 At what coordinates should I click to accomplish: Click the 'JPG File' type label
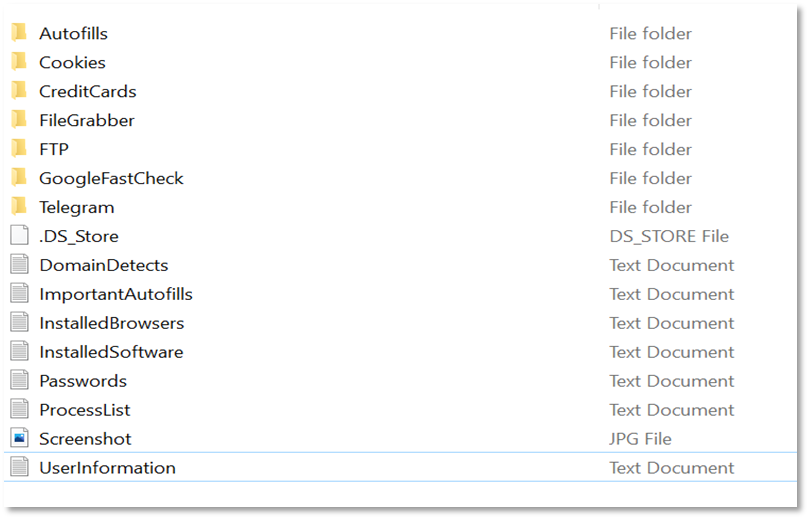pyautogui.click(x=640, y=438)
